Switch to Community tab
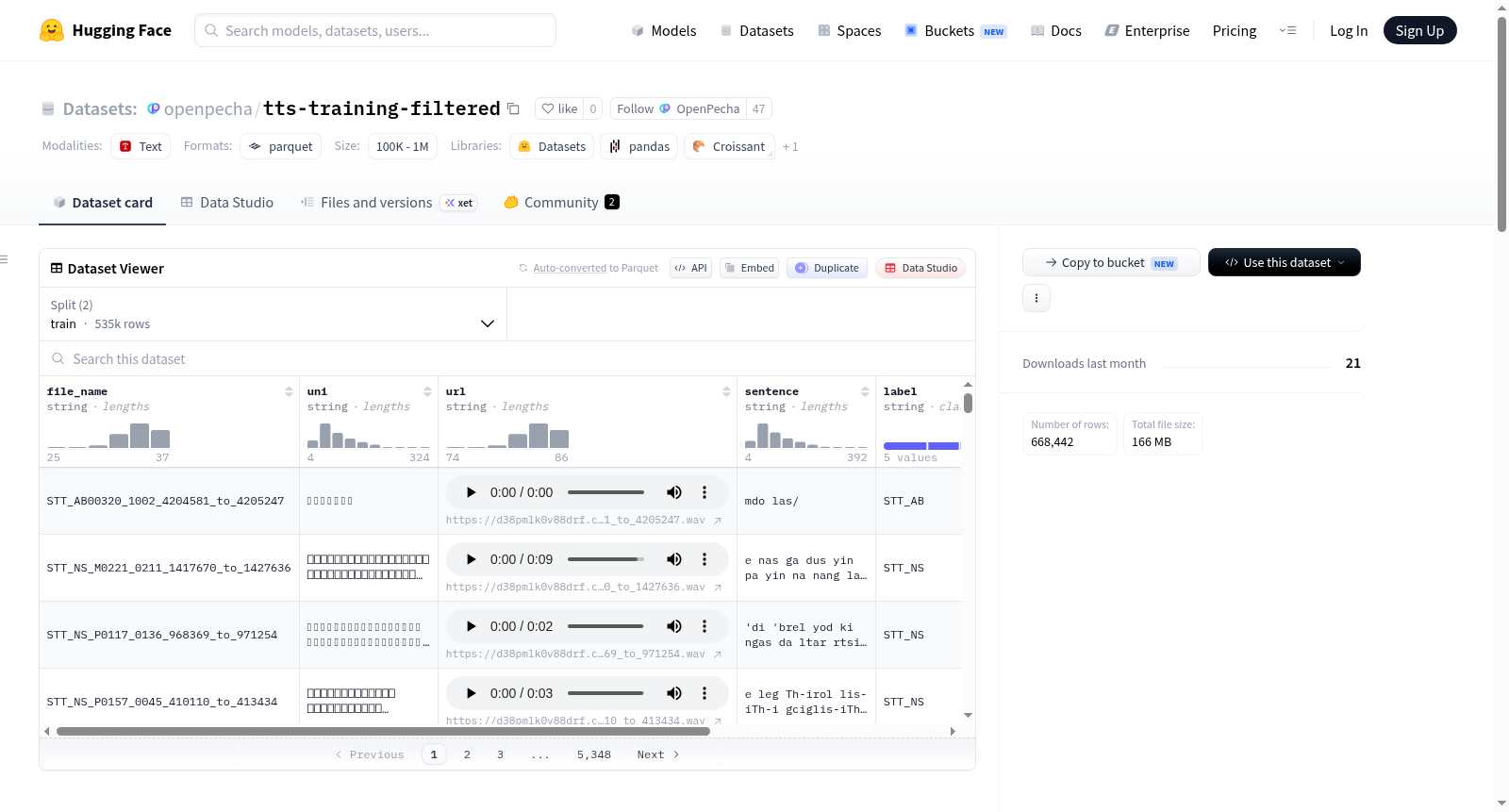Image resolution: width=1509 pixels, height=812 pixels. 561,203
